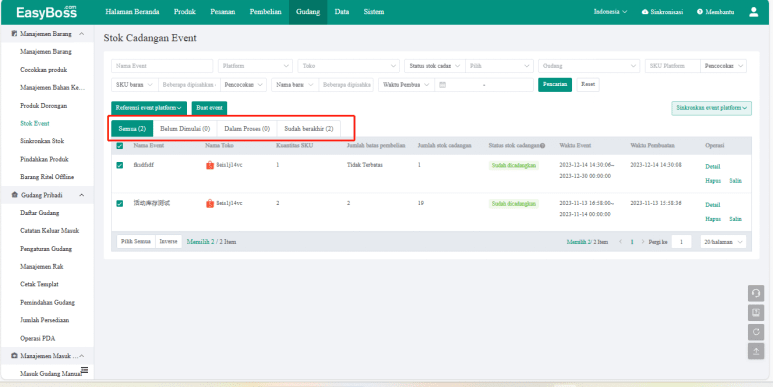Switch to the Belum Dimulai (0) tab

(185, 129)
